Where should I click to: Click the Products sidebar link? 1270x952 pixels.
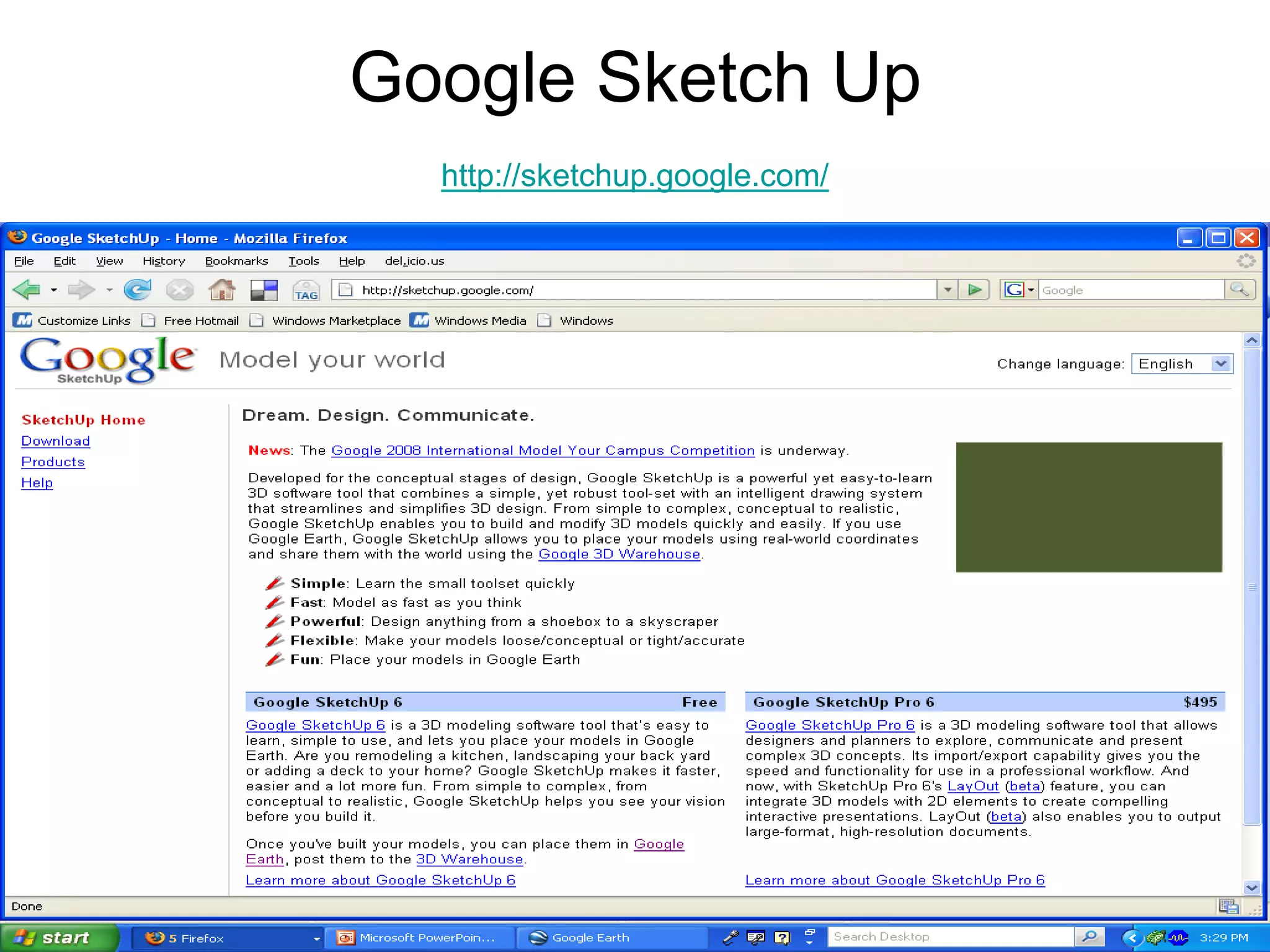53,462
